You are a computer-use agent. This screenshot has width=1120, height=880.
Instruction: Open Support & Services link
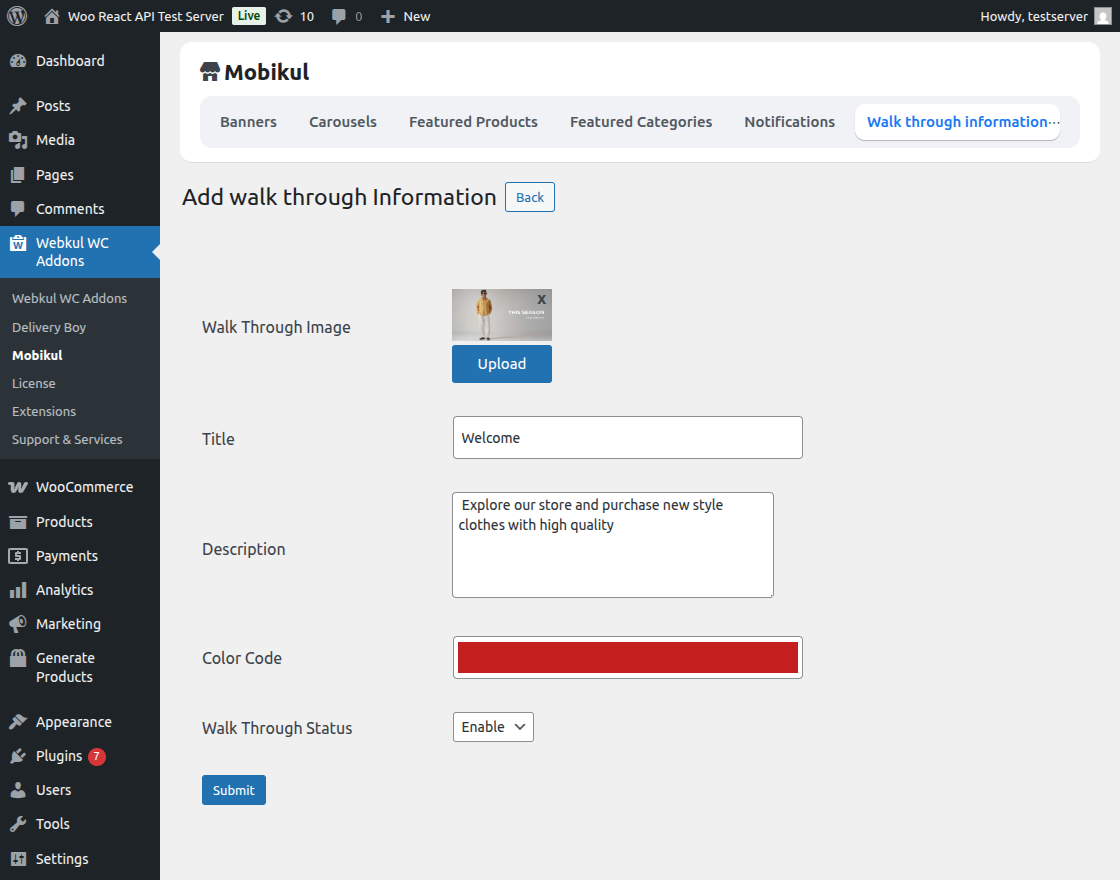point(67,439)
